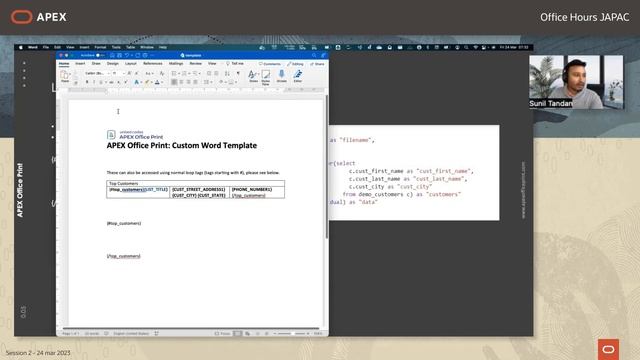Click the {PHONE_NUMBER1} table cell text
Screen dimensions: 640x360
tap(252, 189)
